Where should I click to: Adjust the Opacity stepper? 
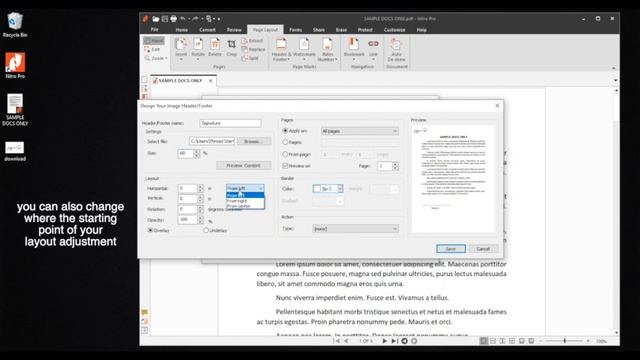click(200, 220)
